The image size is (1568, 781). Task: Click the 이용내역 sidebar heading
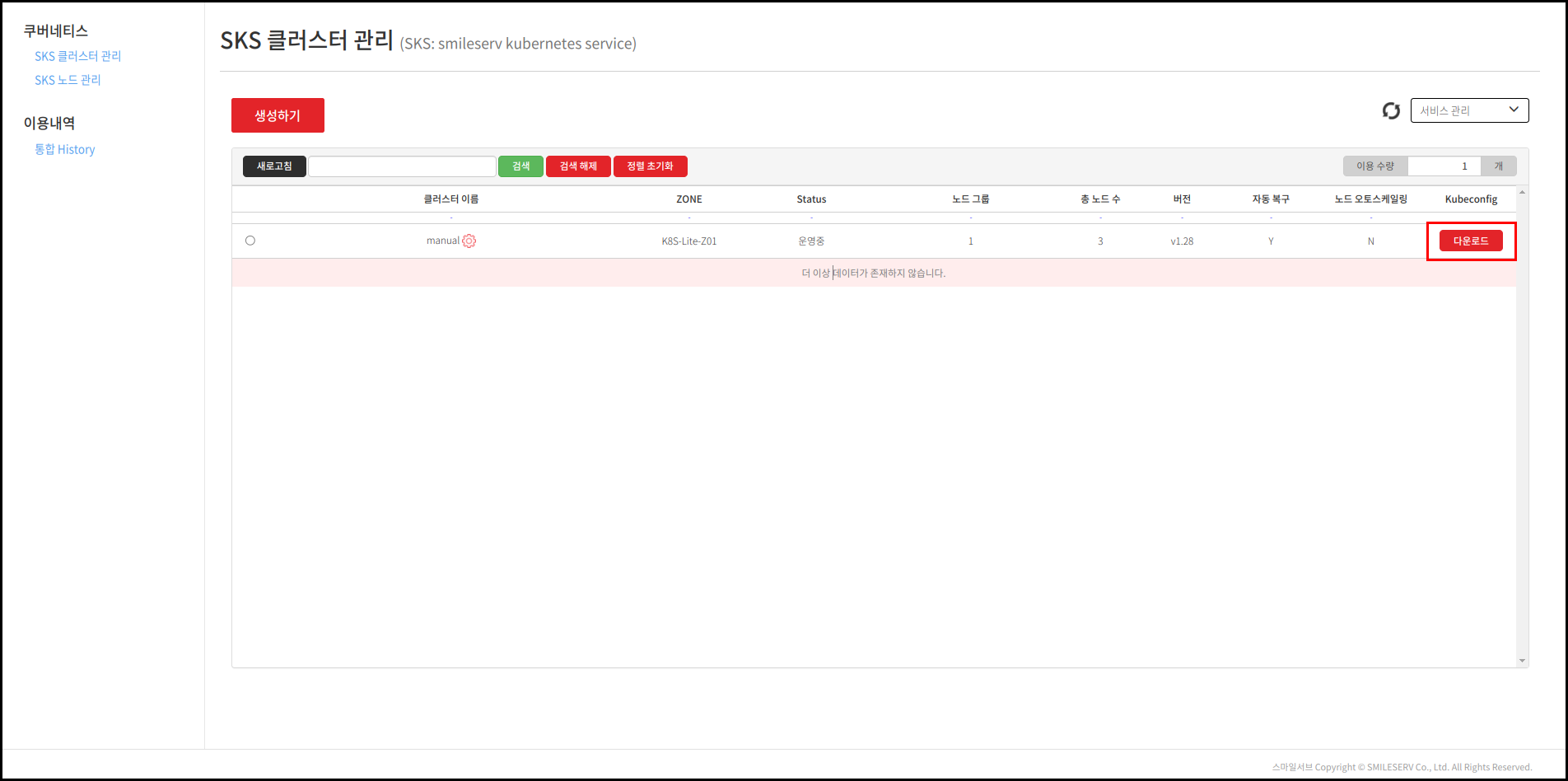[49, 124]
